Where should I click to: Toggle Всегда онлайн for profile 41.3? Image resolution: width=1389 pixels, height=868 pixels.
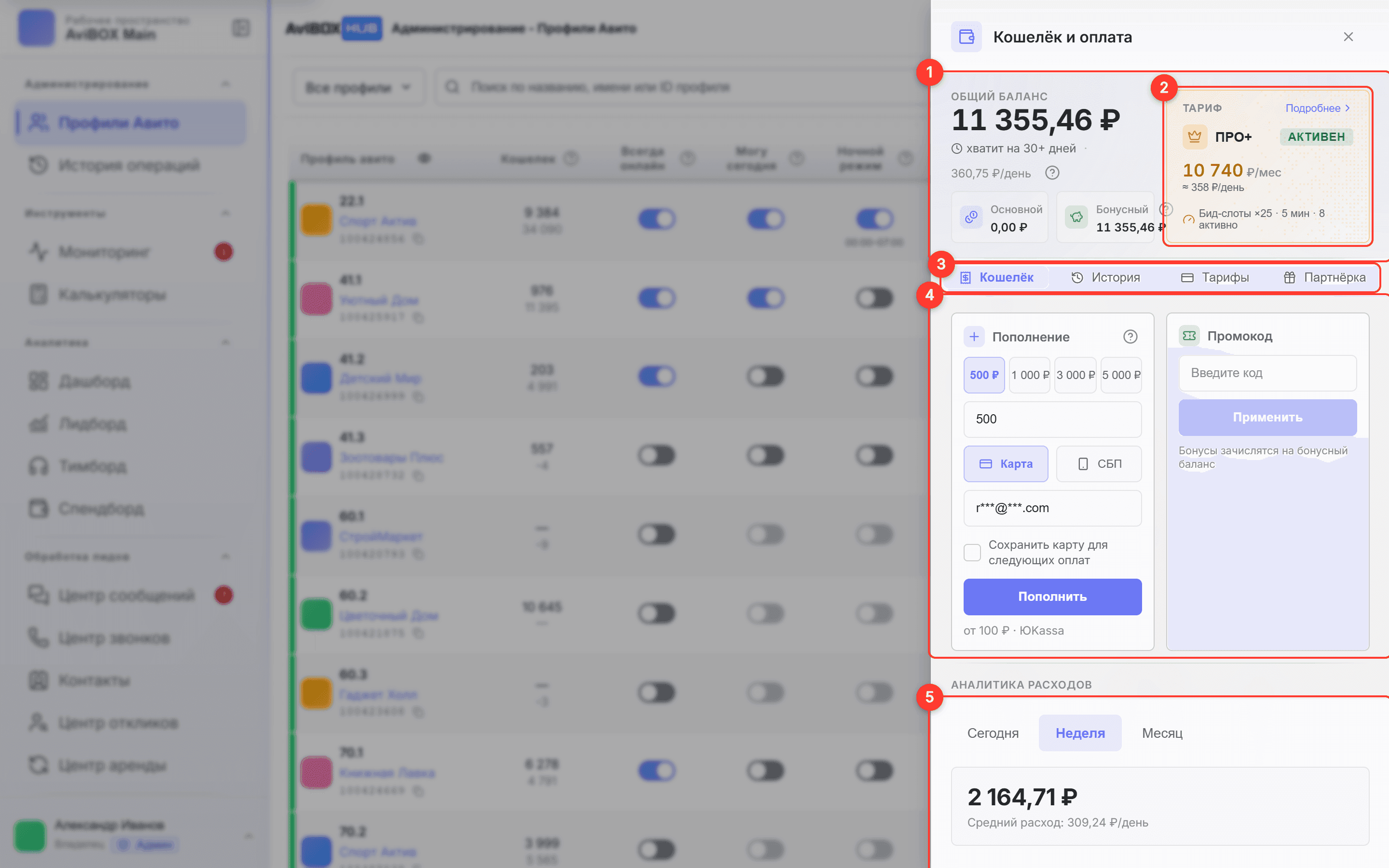tap(656, 456)
